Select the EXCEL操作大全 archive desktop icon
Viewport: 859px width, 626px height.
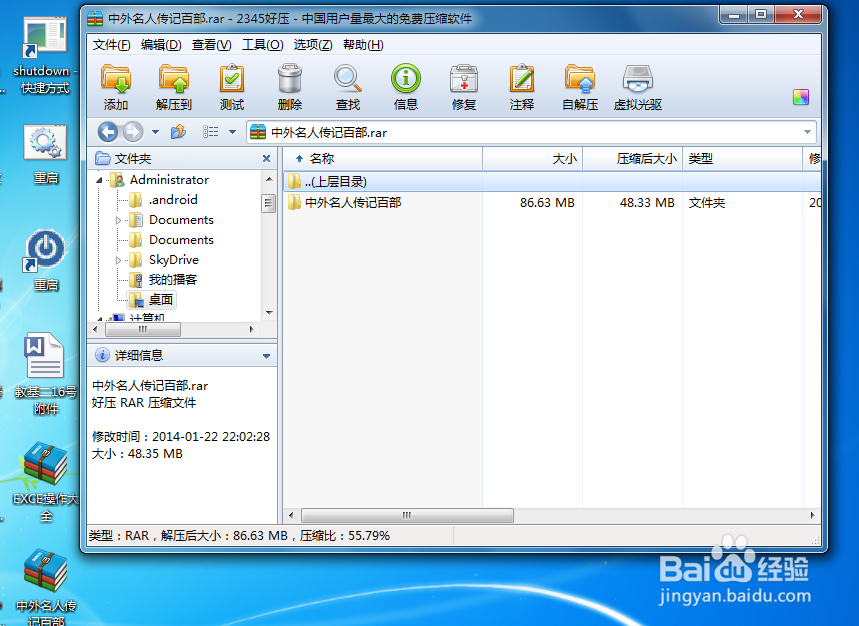45,483
